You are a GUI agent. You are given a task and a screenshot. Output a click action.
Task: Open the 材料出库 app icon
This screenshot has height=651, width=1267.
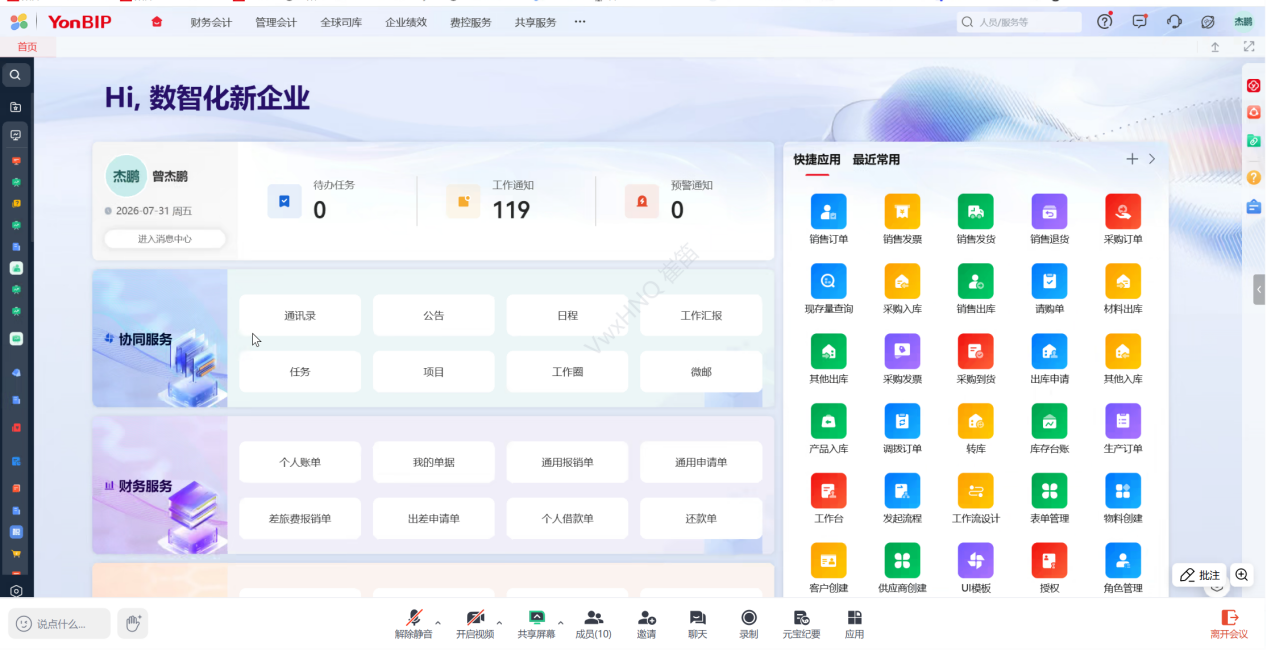(x=1123, y=281)
